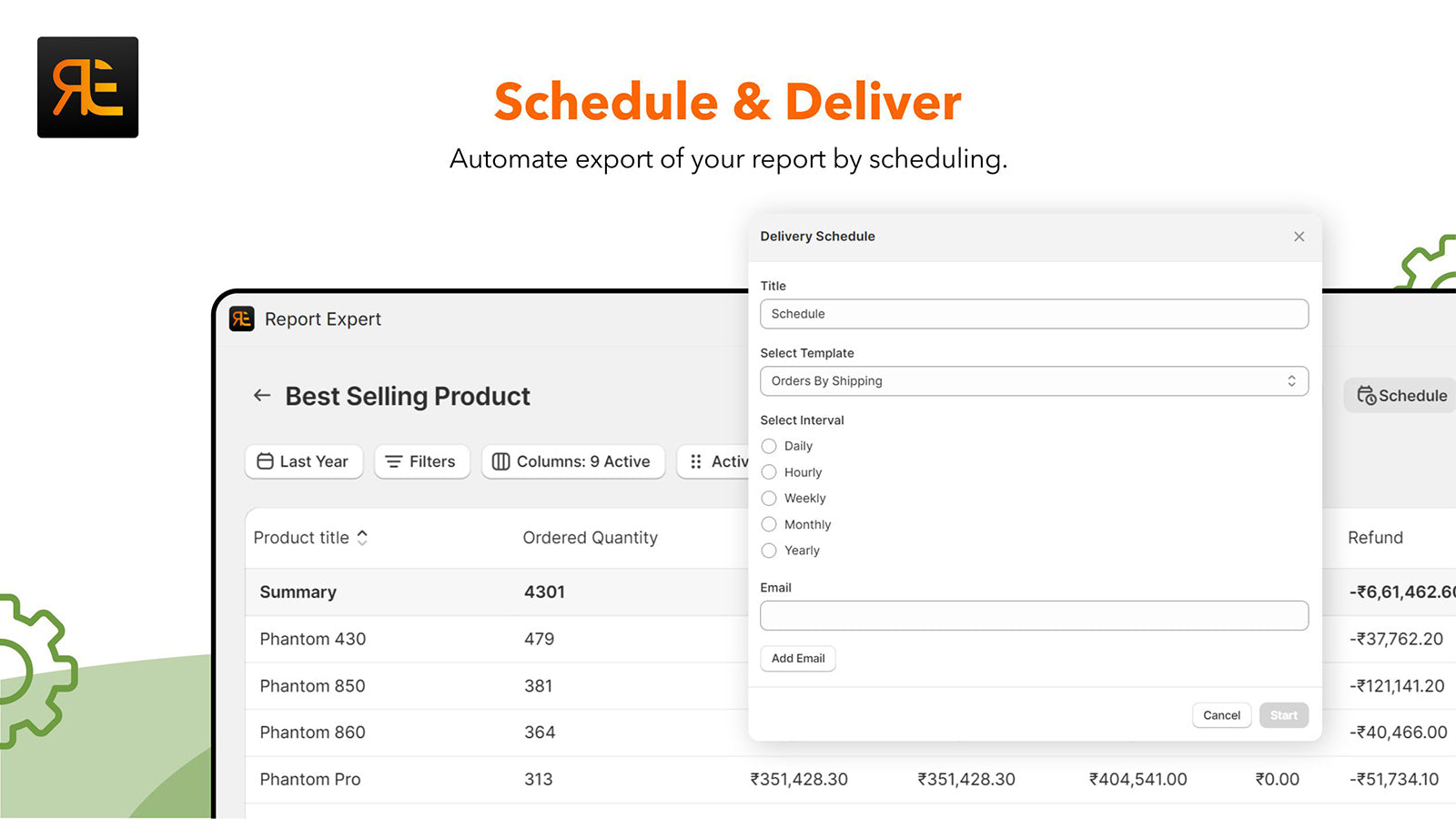Choose the Weekly interval radio button
The image size is (1456, 819).
769,499
